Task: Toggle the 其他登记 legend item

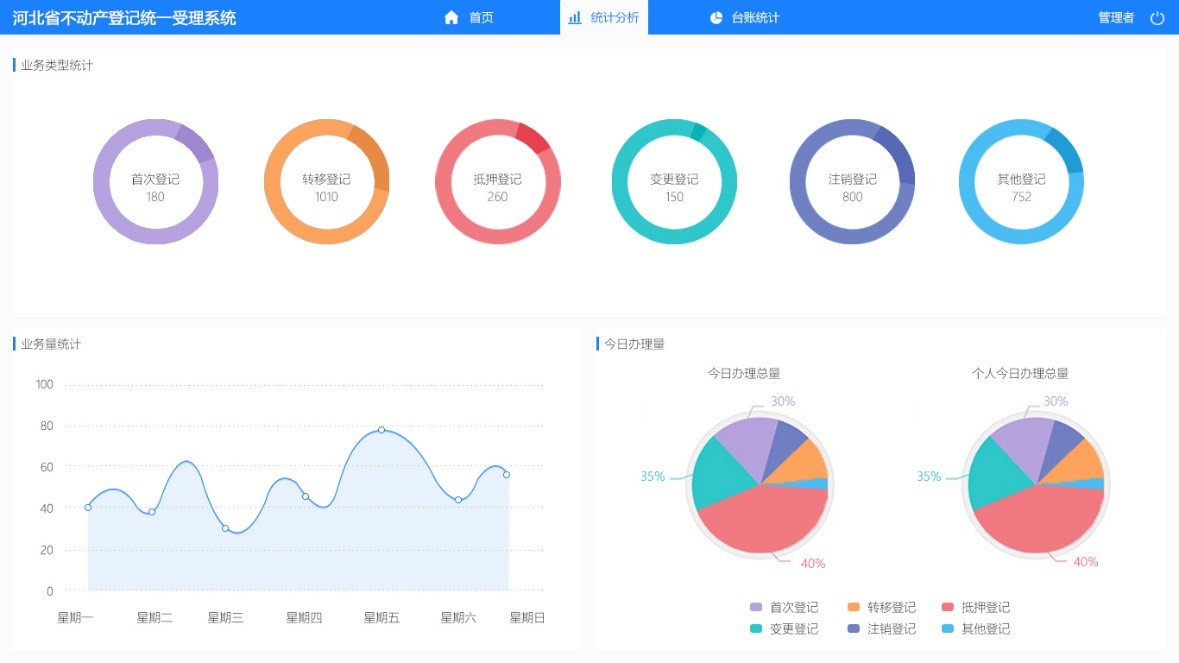Action: point(976,629)
